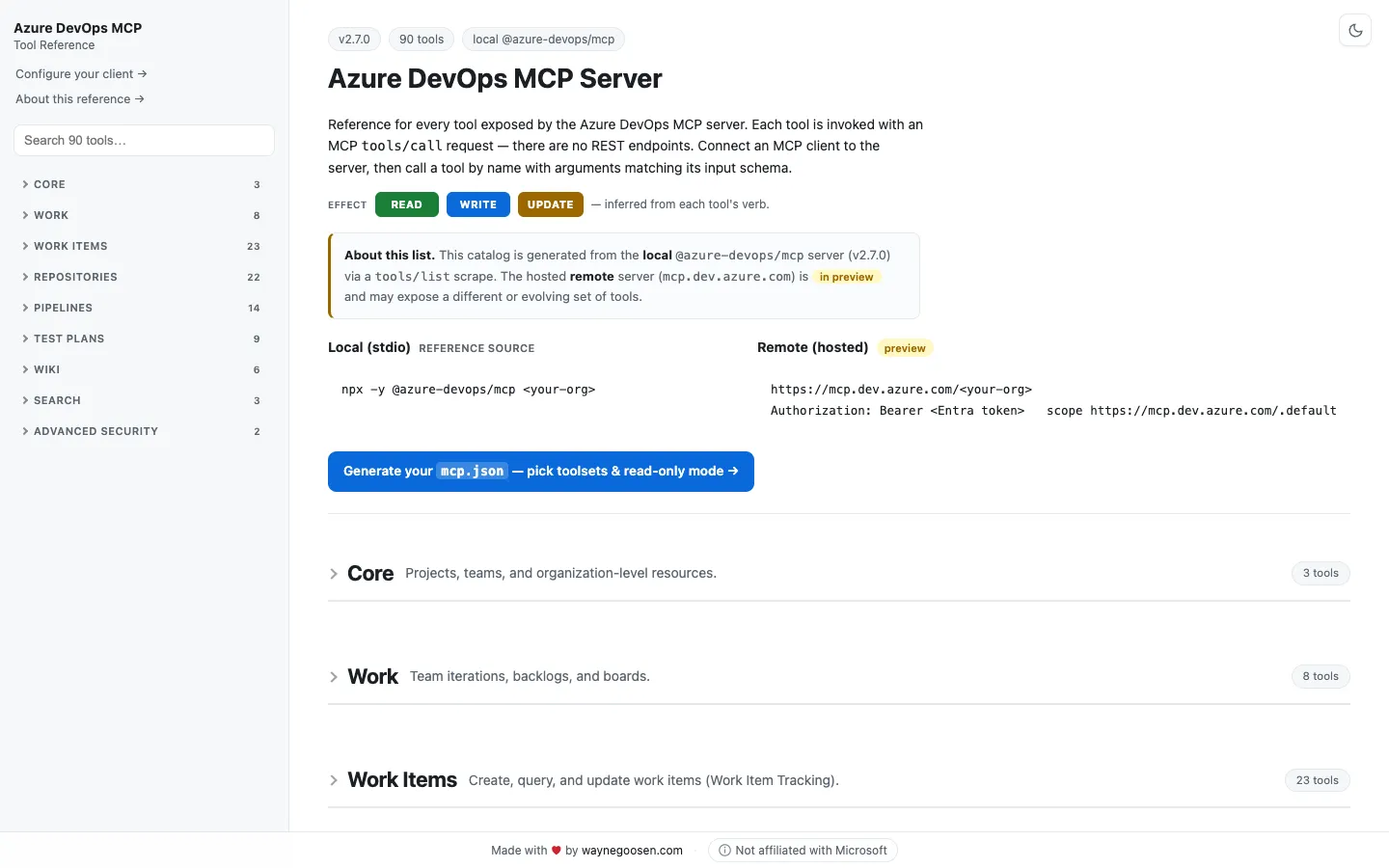
Task: Click the READ effect badge
Action: pos(406,204)
